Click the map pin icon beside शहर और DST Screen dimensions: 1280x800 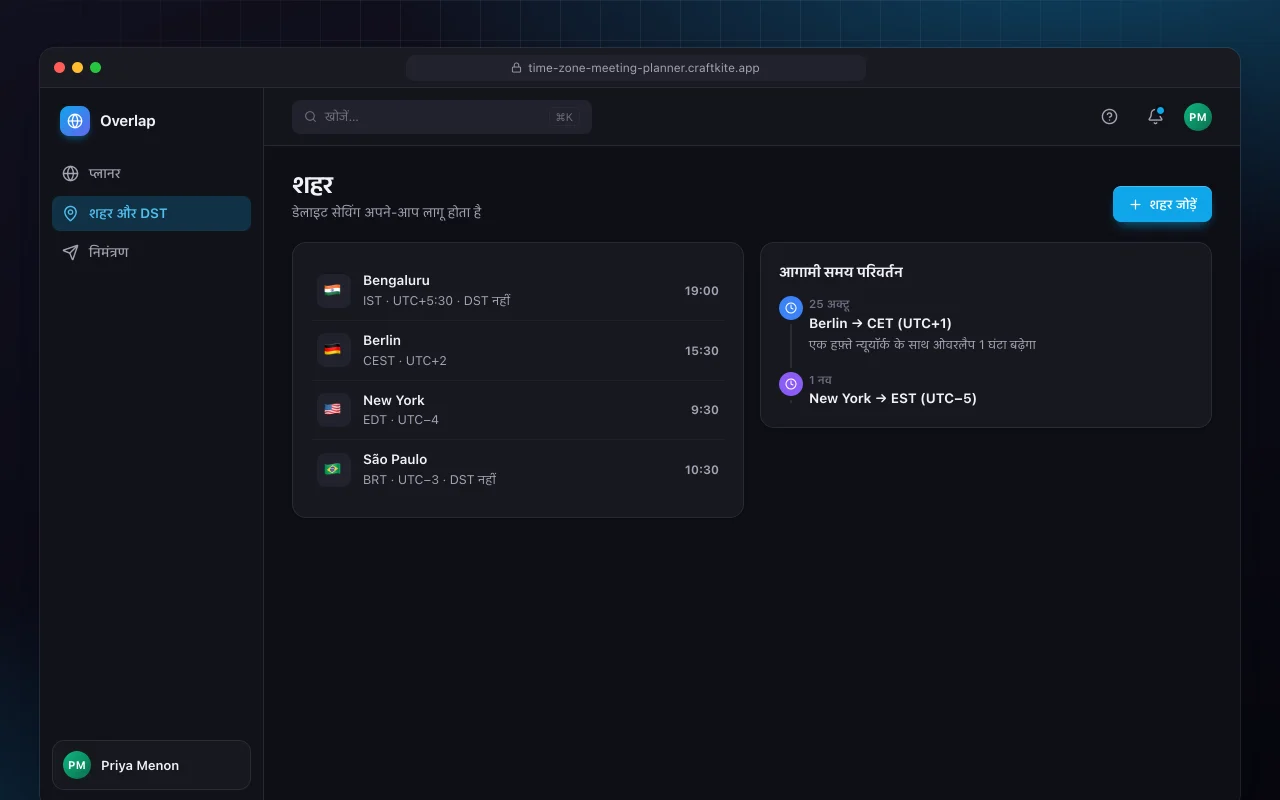click(70, 213)
